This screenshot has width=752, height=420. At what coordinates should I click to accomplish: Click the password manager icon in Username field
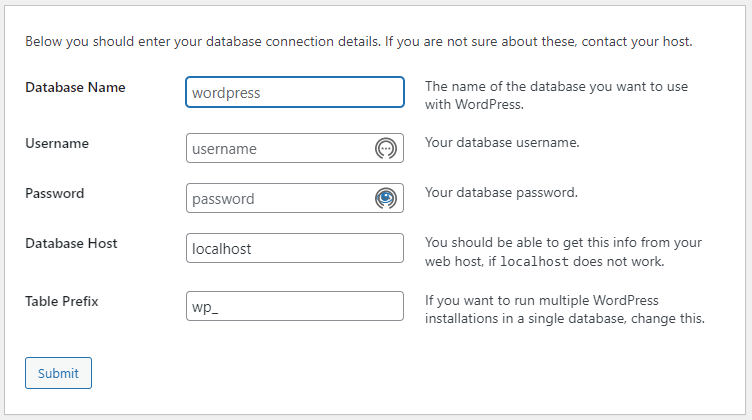[386, 149]
